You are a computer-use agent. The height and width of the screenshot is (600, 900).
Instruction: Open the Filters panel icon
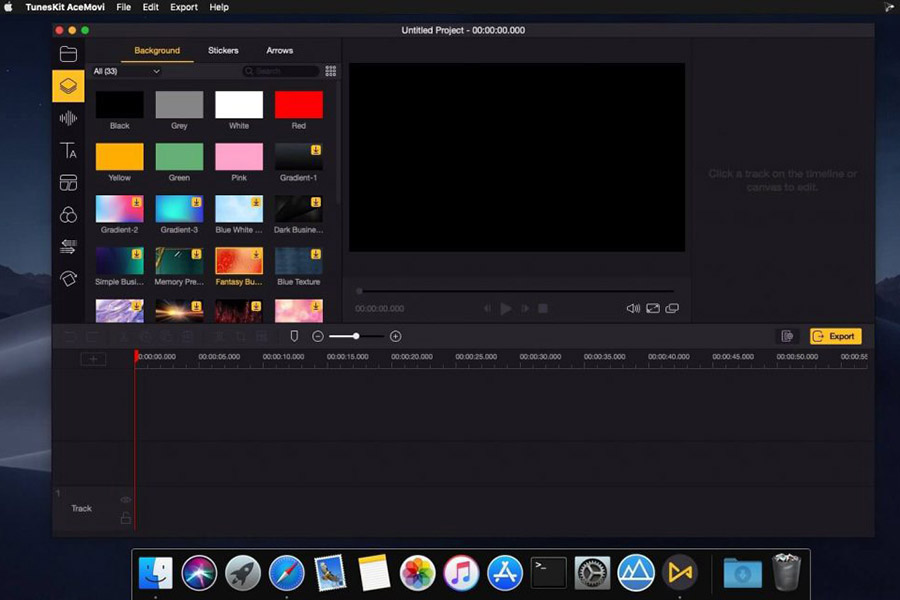(68, 214)
